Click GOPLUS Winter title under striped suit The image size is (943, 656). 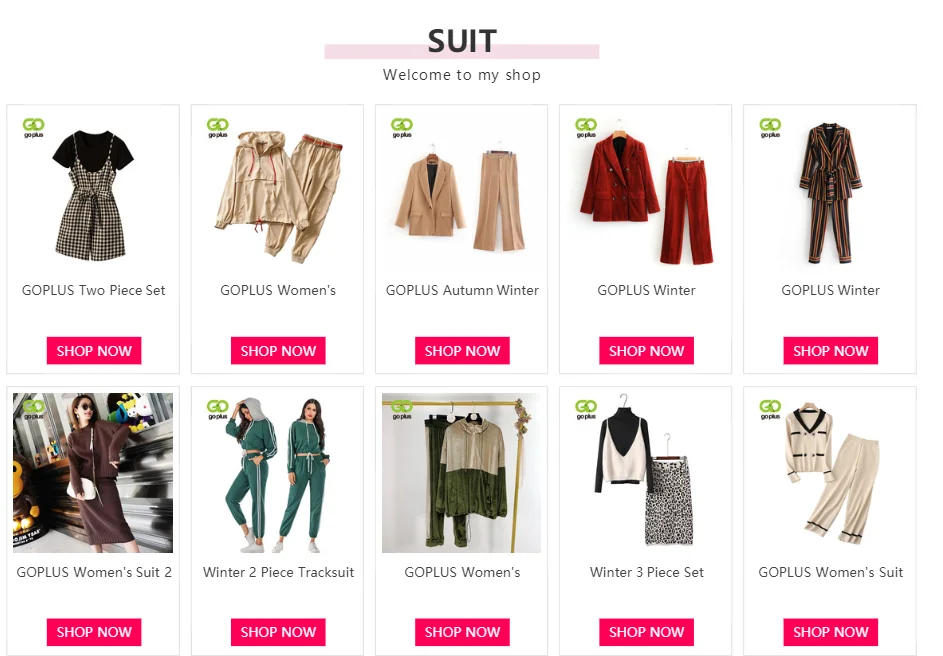pos(831,290)
